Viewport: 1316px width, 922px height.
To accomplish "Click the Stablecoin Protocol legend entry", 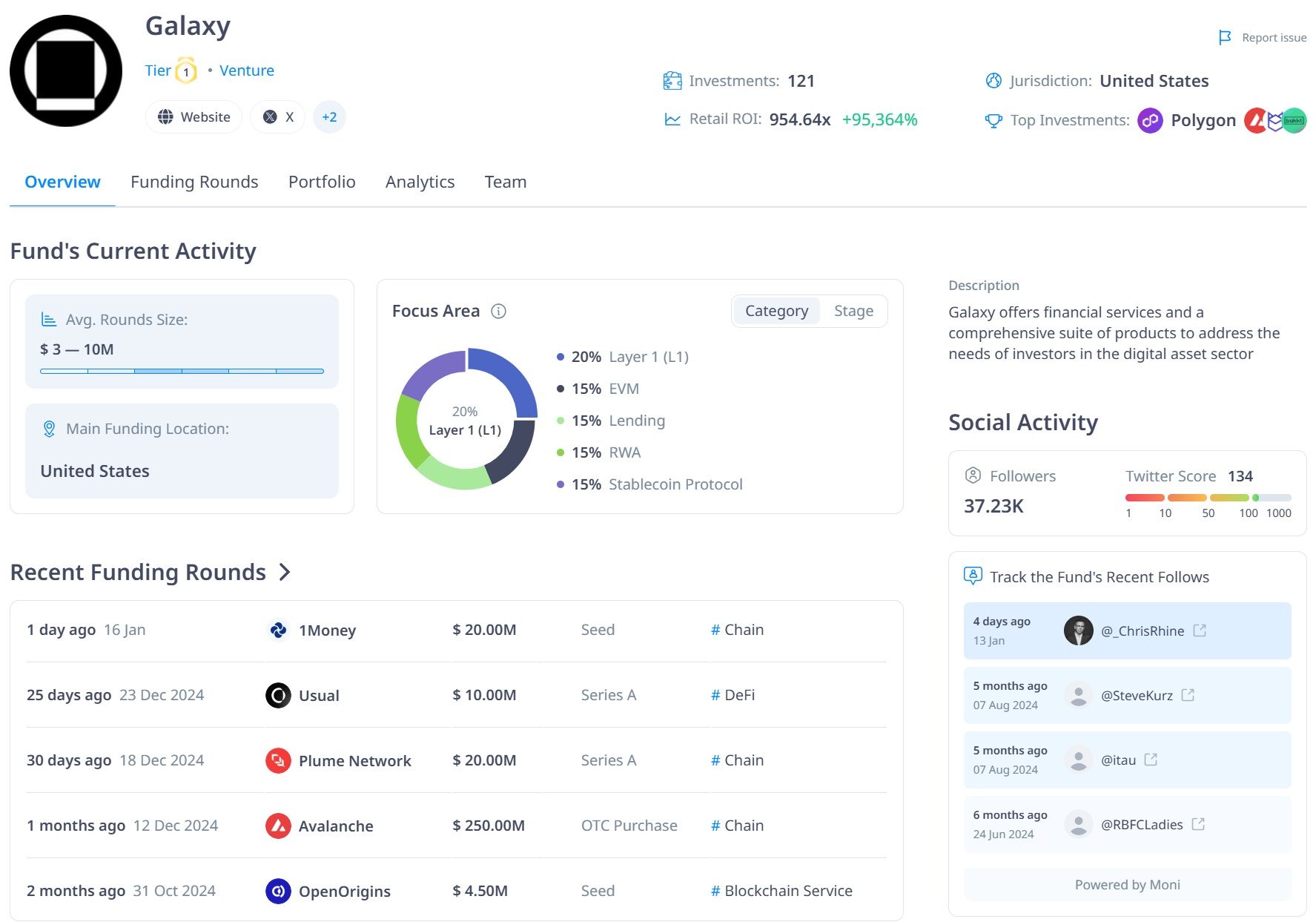I will [x=649, y=484].
